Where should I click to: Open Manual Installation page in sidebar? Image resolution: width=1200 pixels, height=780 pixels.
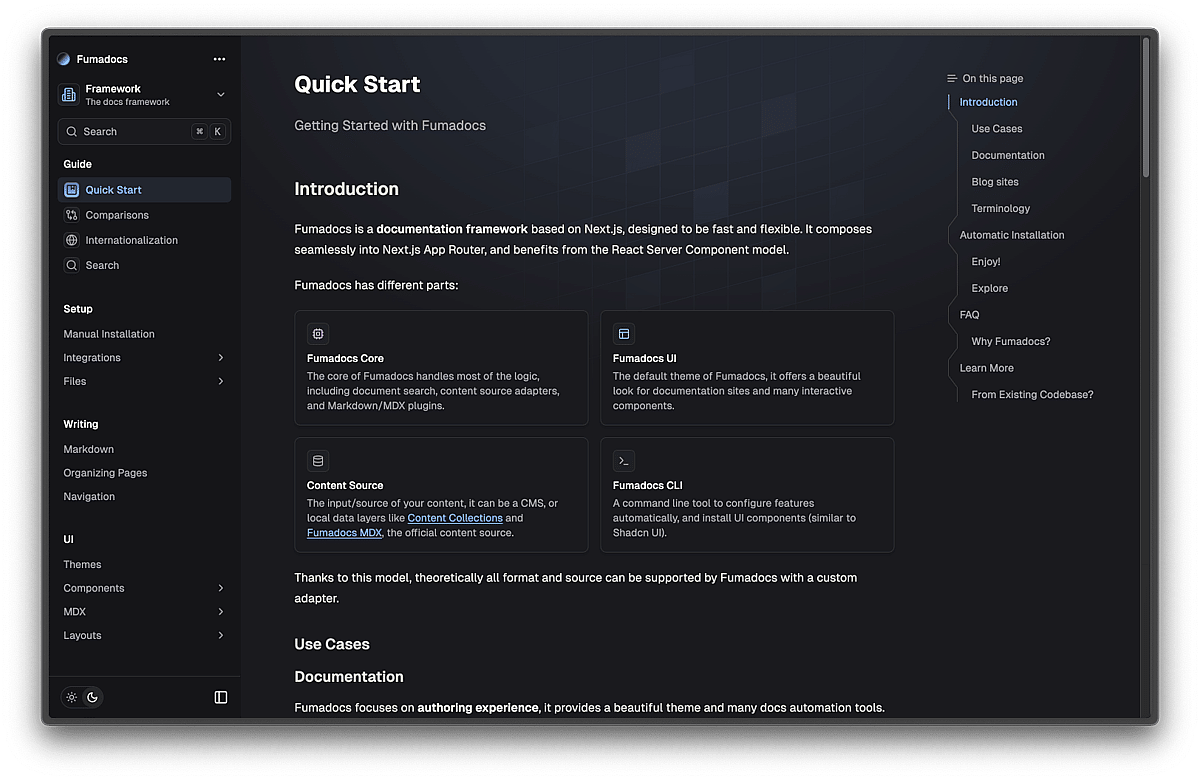click(x=109, y=334)
